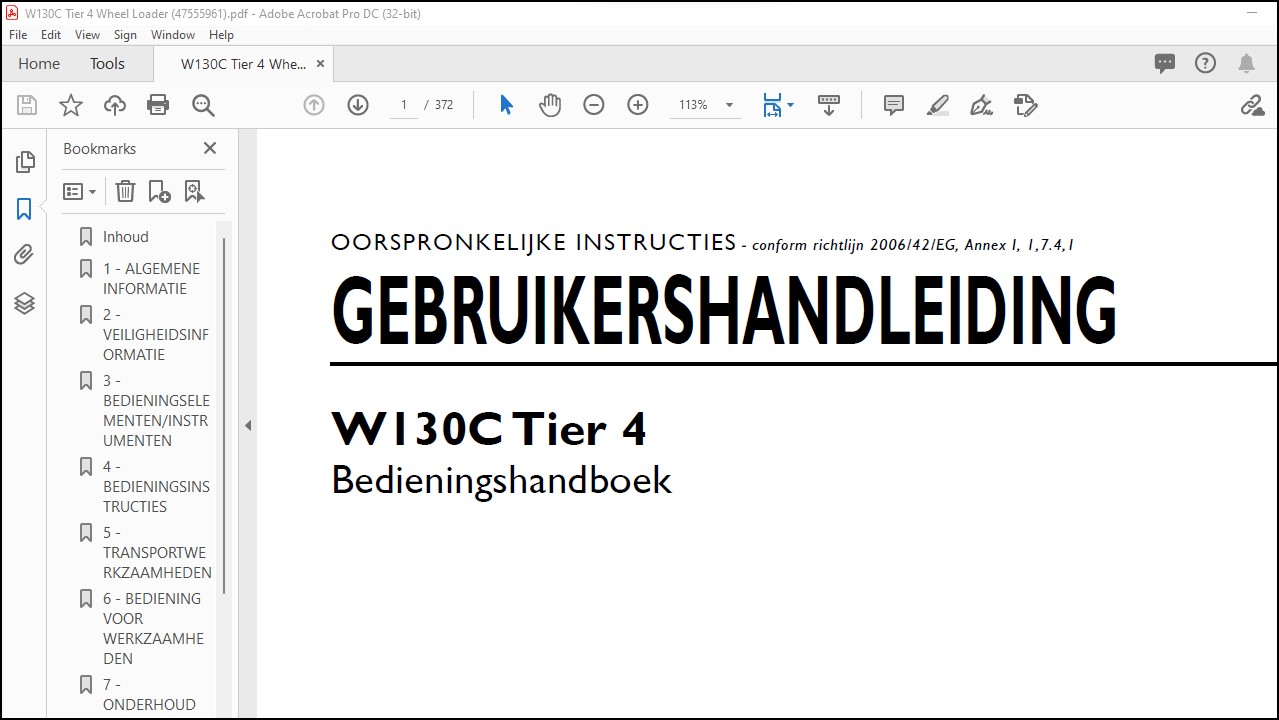
Task: Open the sign document pen tool
Action: point(981,105)
